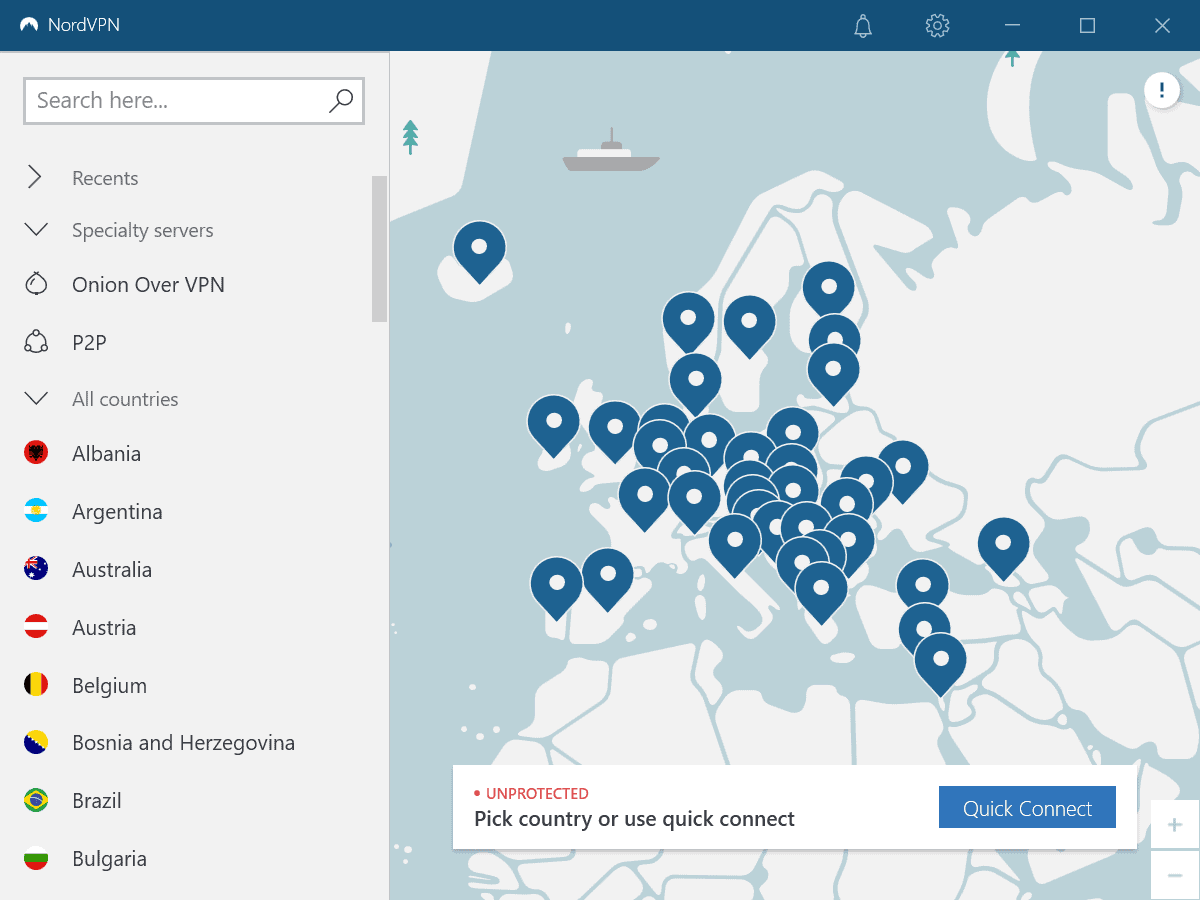
Task: Select Austria from the country list
Action: (x=106, y=627)
